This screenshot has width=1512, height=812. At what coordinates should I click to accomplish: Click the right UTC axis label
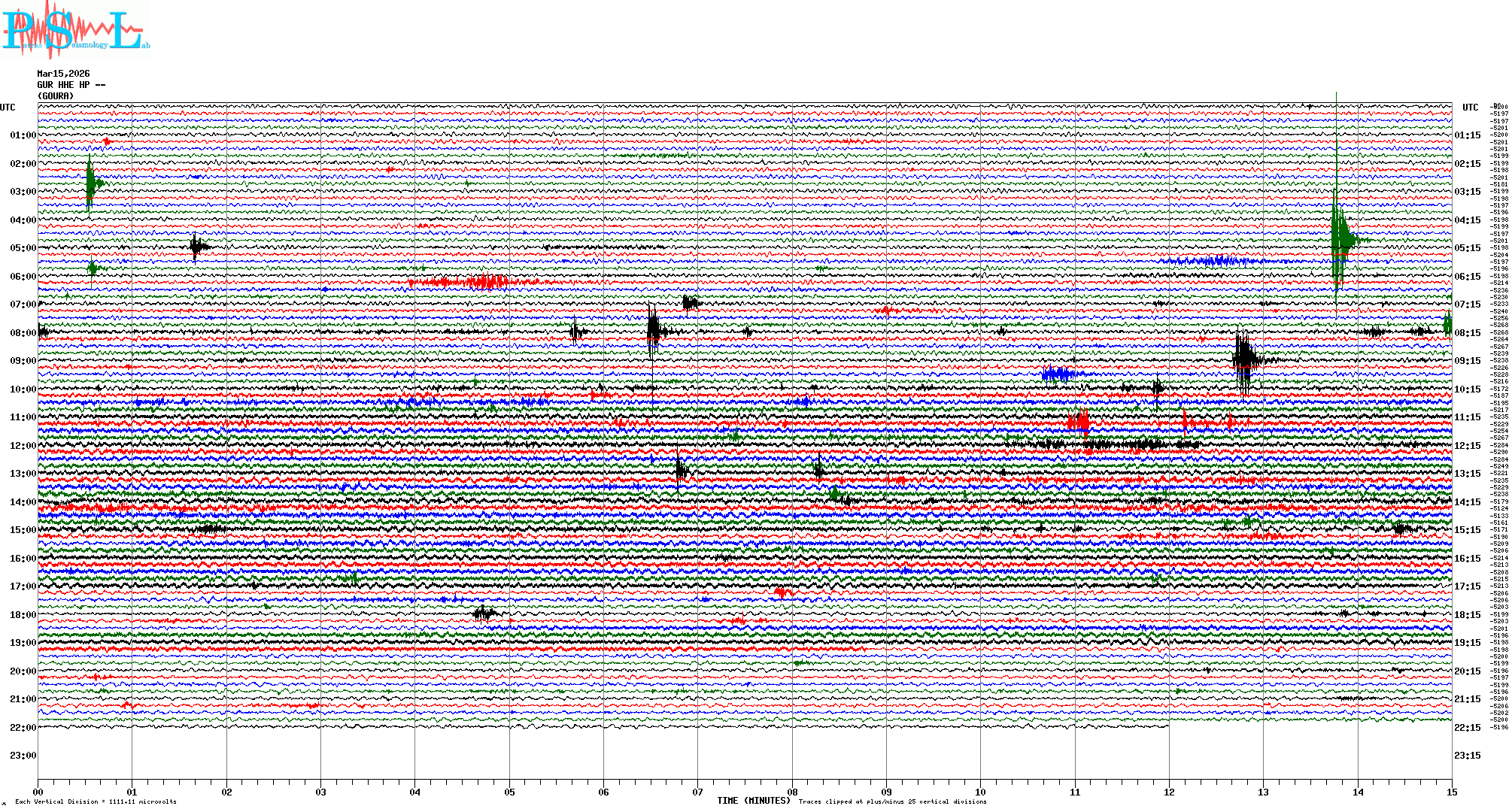click(x=1470, y=108)
